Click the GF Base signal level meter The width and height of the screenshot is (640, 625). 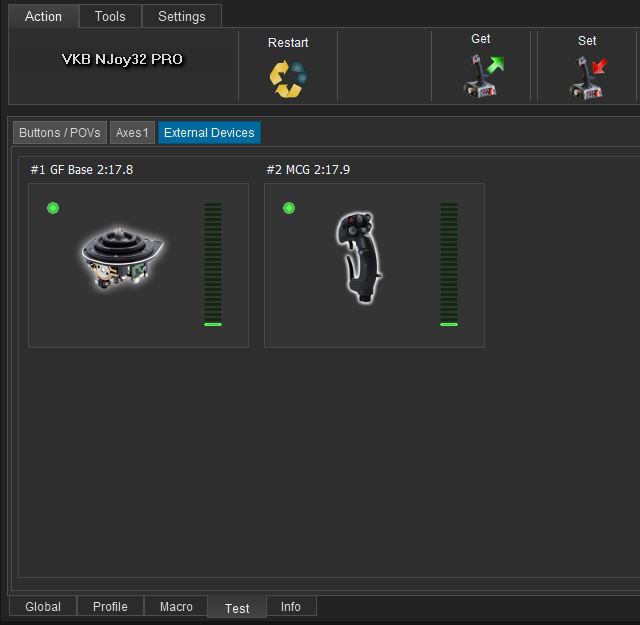coord(213,265)
